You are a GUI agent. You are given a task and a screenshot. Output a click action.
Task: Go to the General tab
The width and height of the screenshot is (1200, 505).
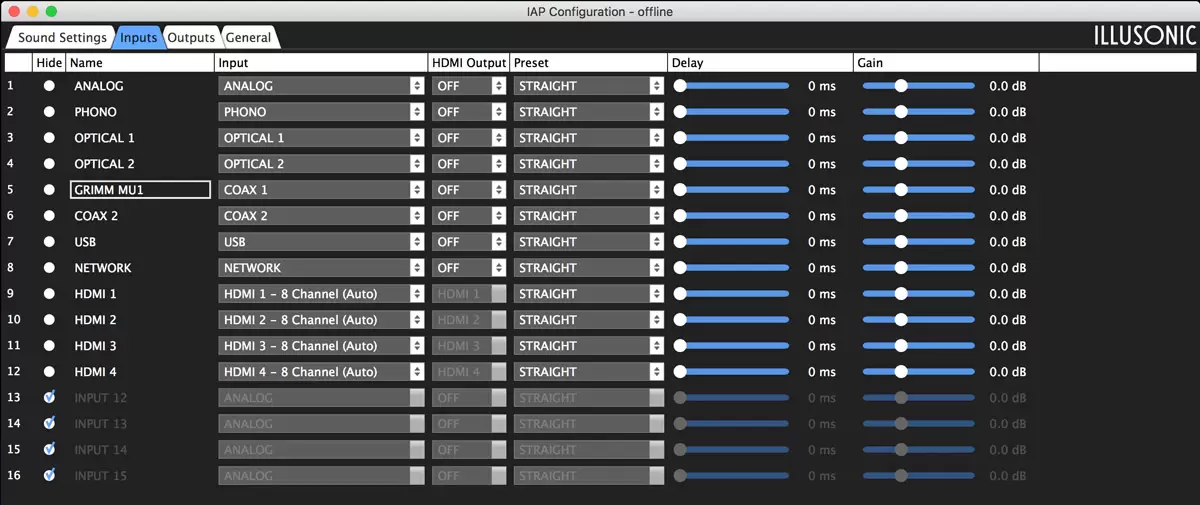coord(248,38)
